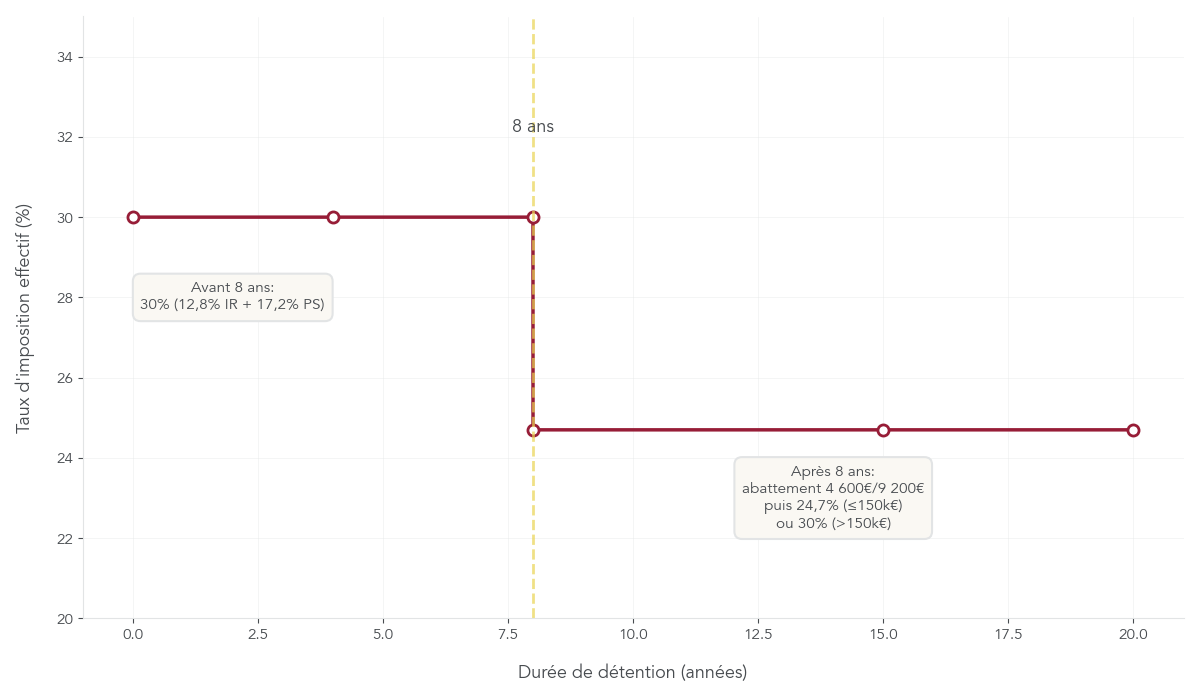Click the 28 y-axis tick label
This screenshot has width=1200, height=700.
pos(65,298)
